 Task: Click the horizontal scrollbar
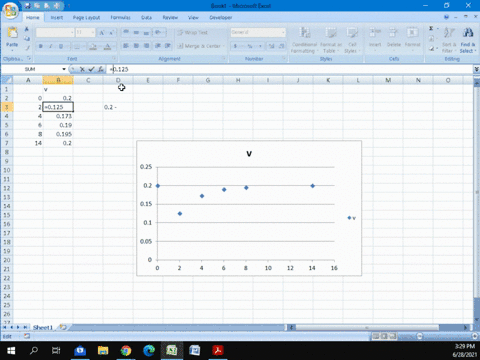(378, 327)
